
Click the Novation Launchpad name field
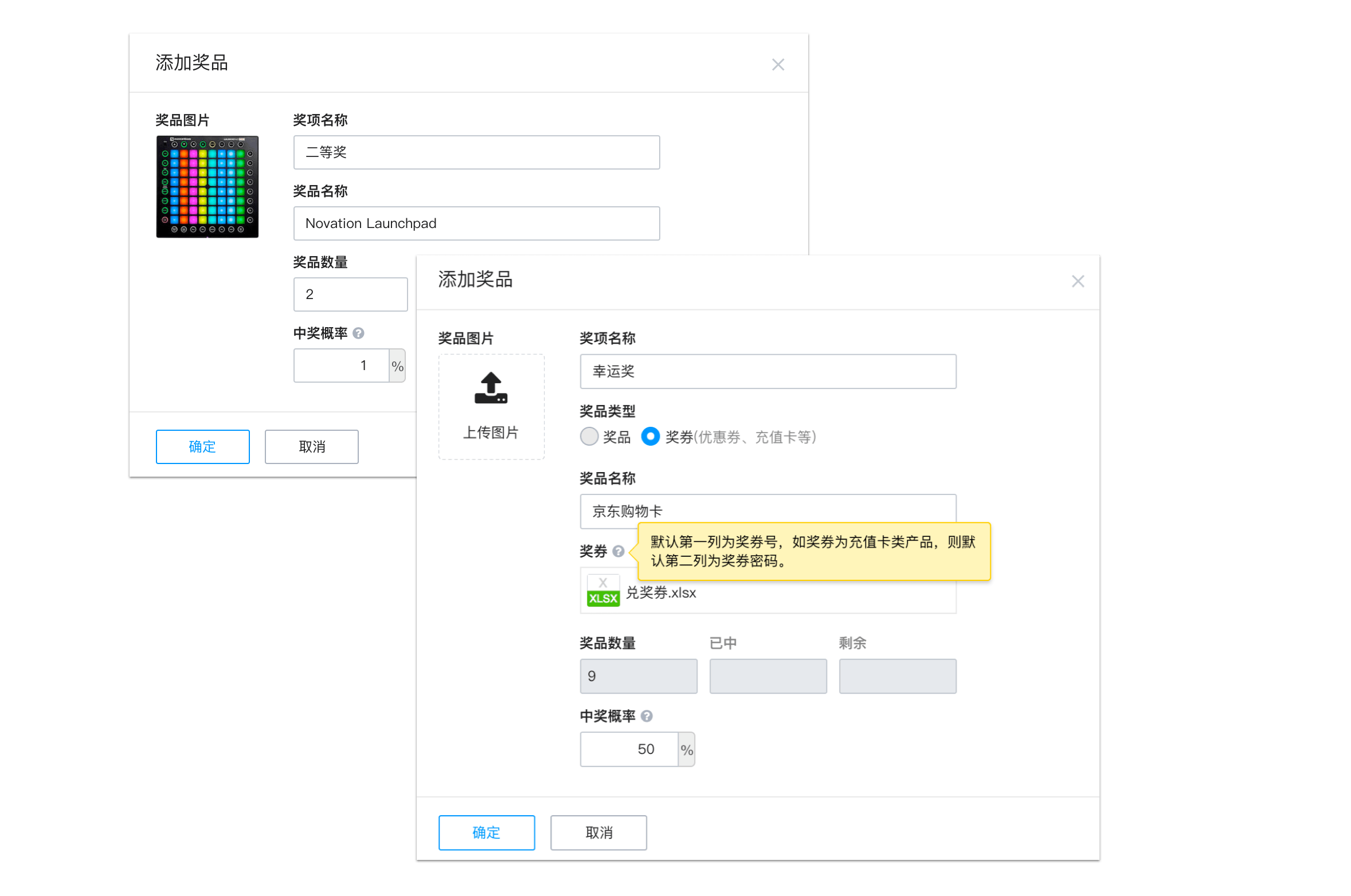(x=476, y=223)
